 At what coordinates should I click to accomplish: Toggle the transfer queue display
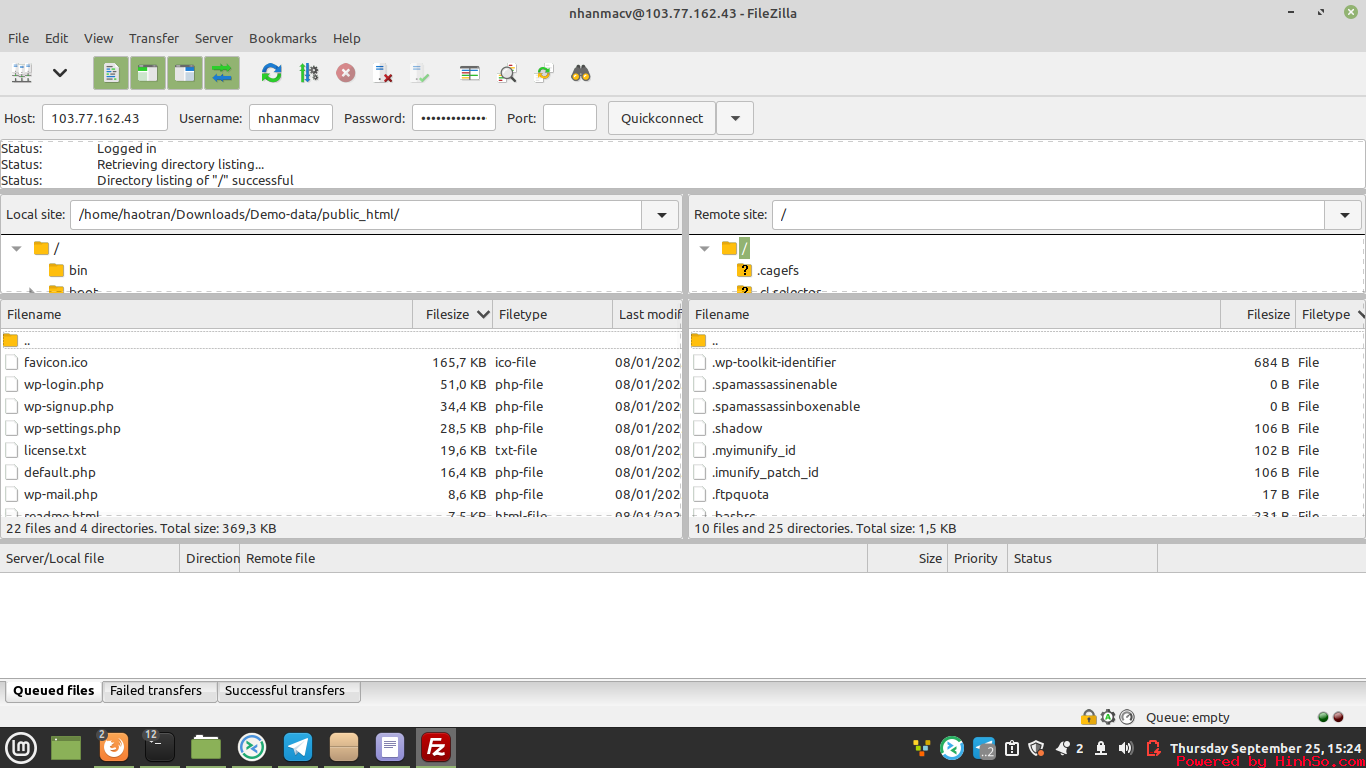pyautogui.click(x=220, y=73)
